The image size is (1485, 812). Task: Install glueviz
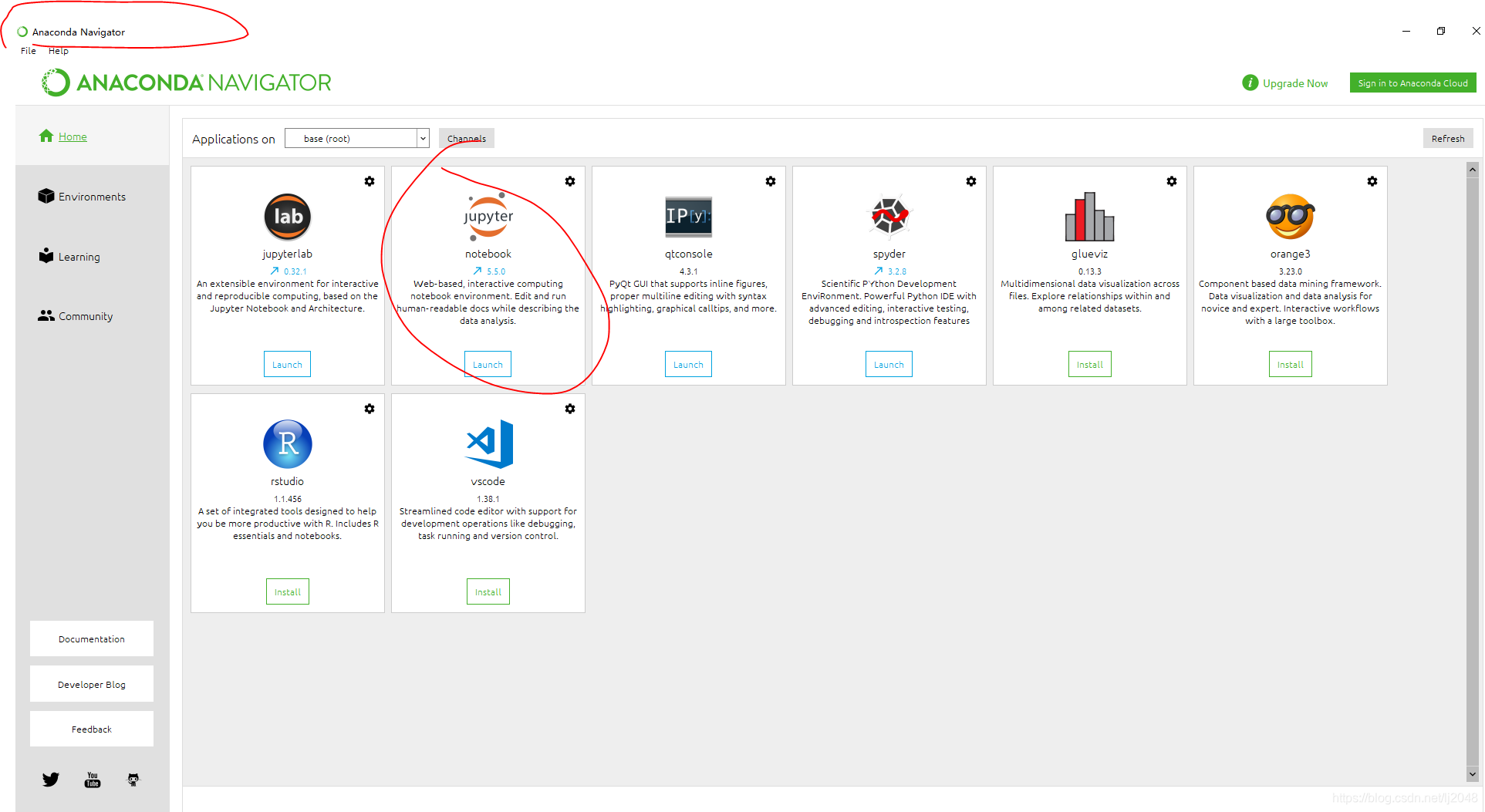tap(1090, 365)
